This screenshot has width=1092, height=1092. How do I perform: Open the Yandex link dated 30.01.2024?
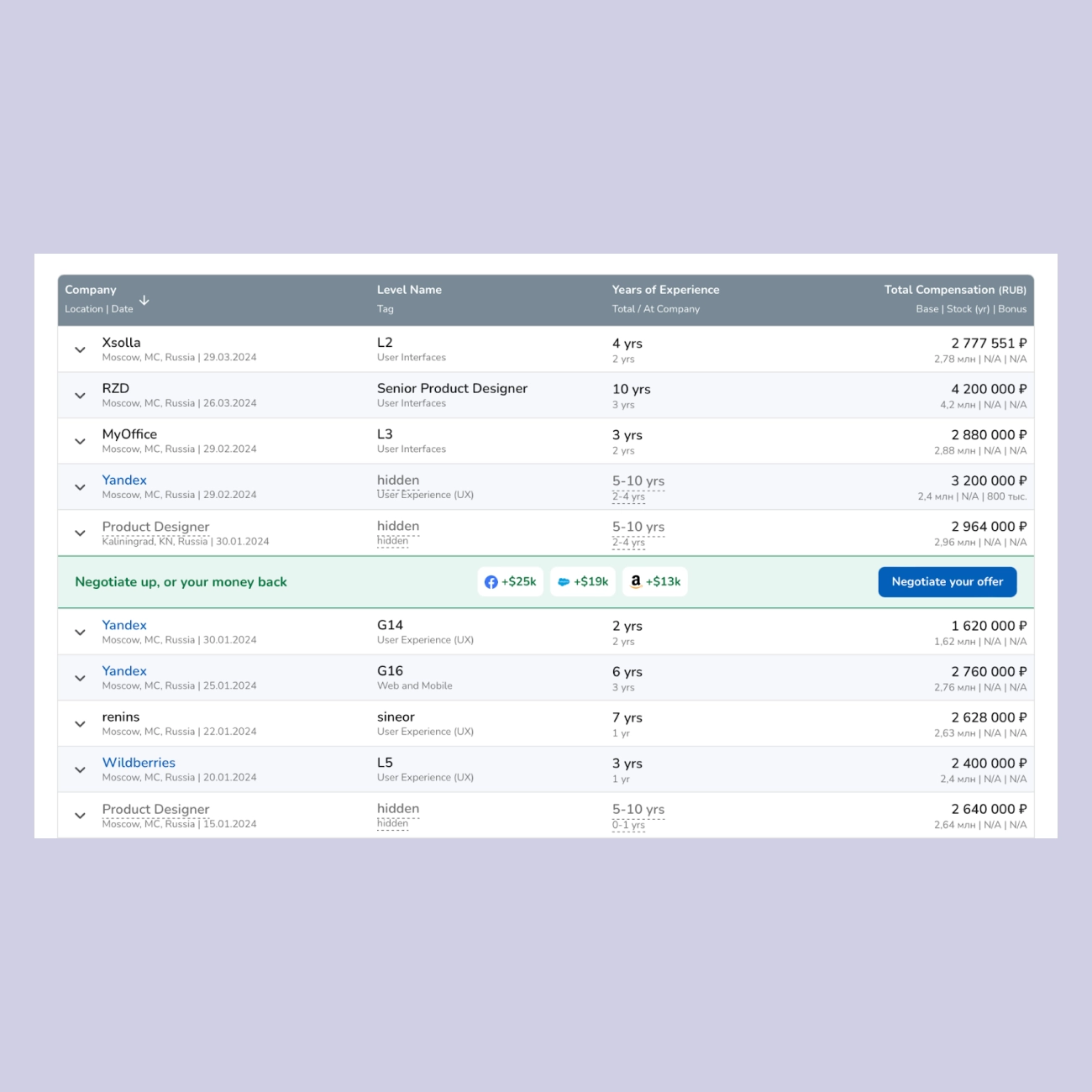(124, 625)
